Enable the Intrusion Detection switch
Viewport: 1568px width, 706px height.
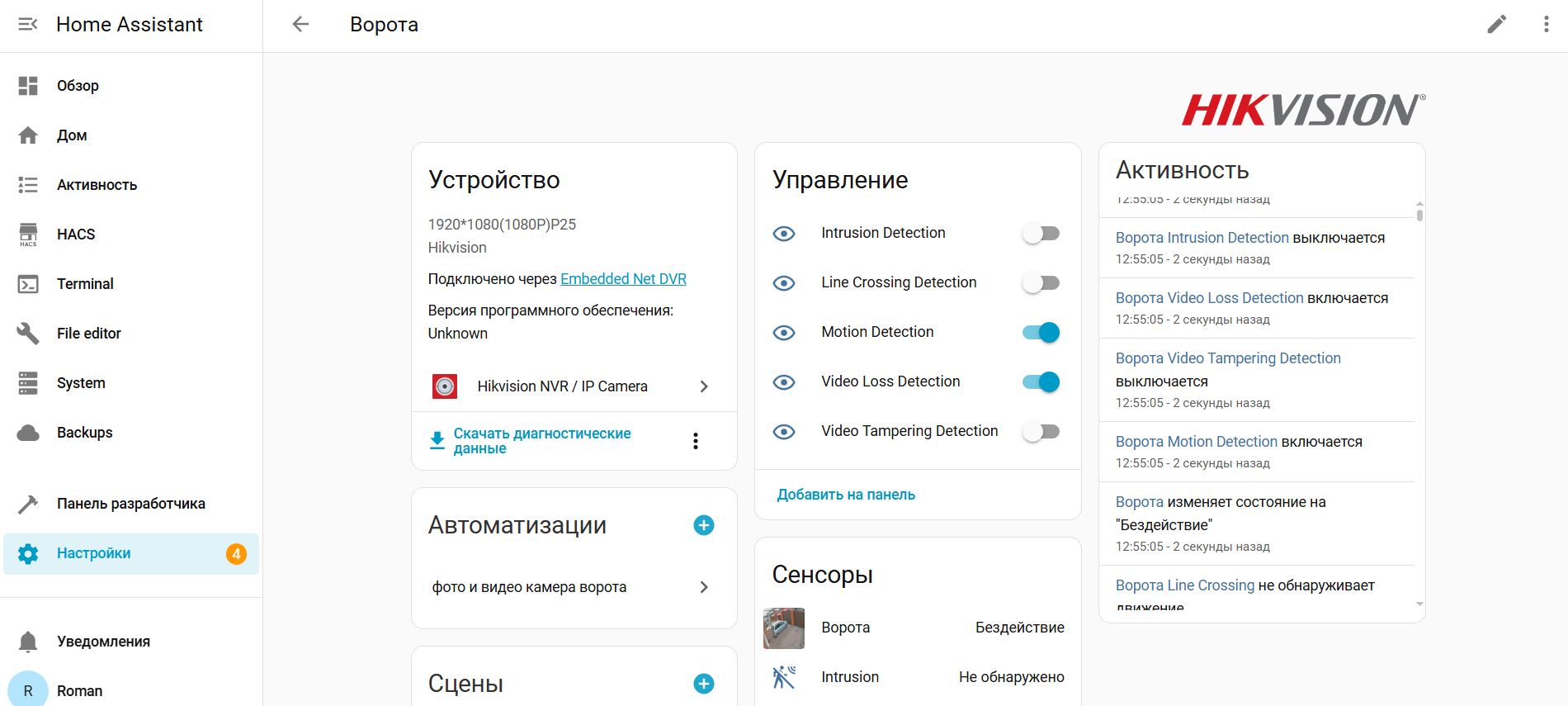pos(1041,234)
